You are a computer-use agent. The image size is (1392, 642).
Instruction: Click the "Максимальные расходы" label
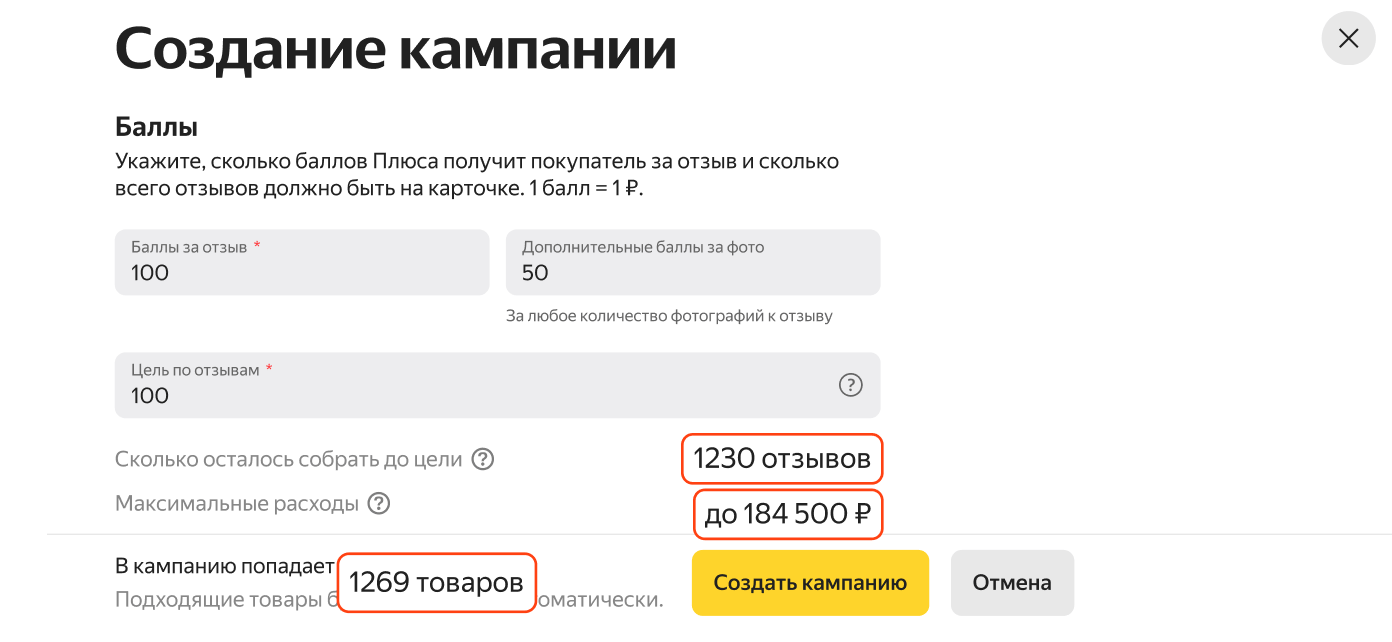click(x=237, y=504)
